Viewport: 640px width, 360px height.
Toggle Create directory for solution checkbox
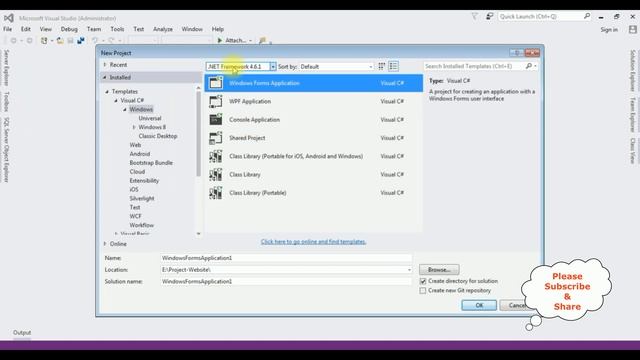(423, 281)
